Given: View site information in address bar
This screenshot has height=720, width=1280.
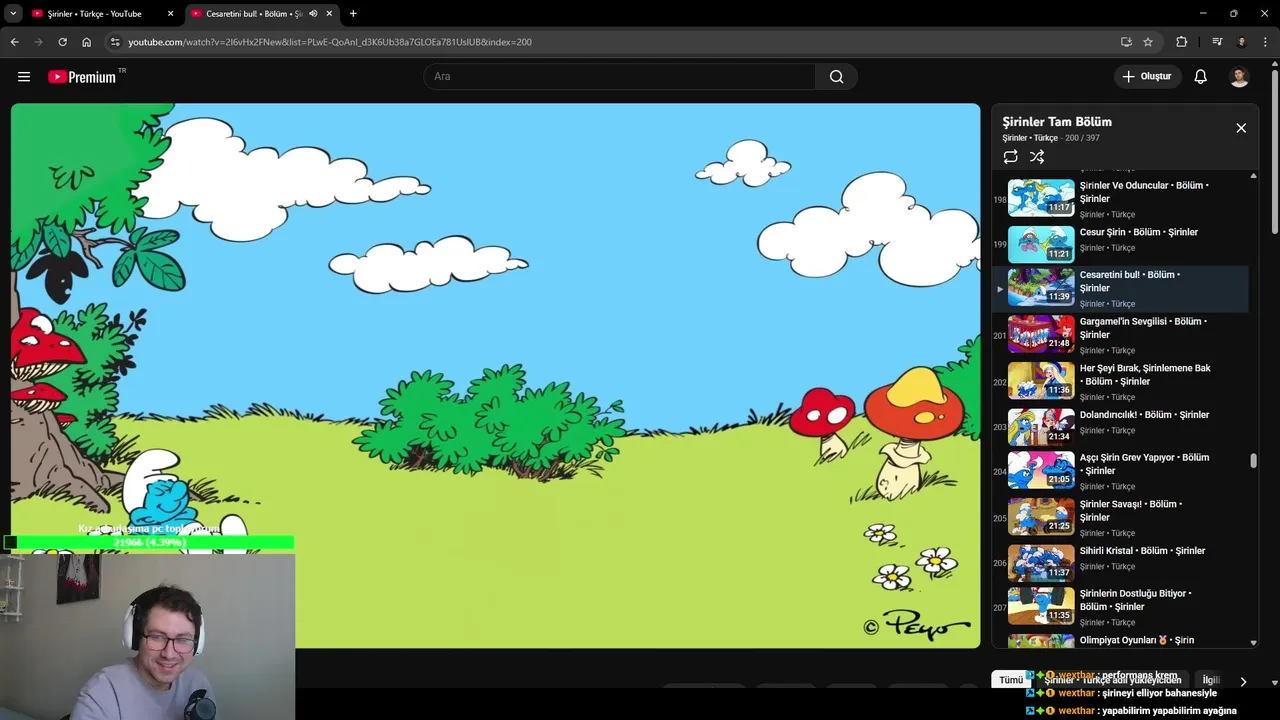Looking at the screenshot, I should 115,42.
